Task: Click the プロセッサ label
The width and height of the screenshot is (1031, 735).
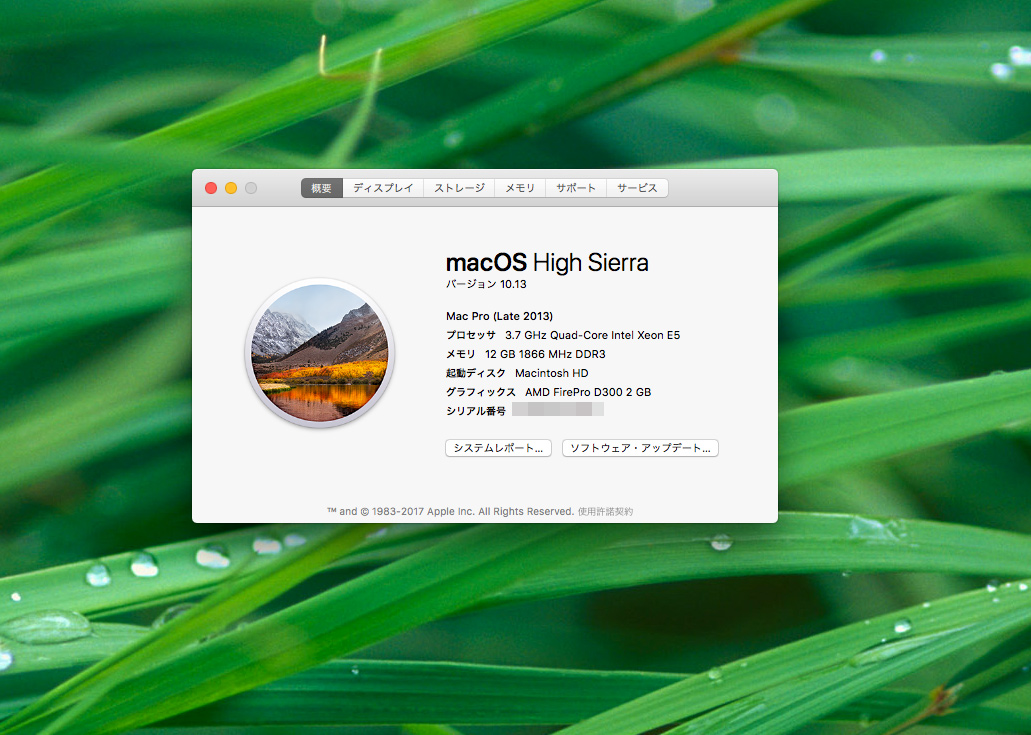Action: [x=470, y=335]
